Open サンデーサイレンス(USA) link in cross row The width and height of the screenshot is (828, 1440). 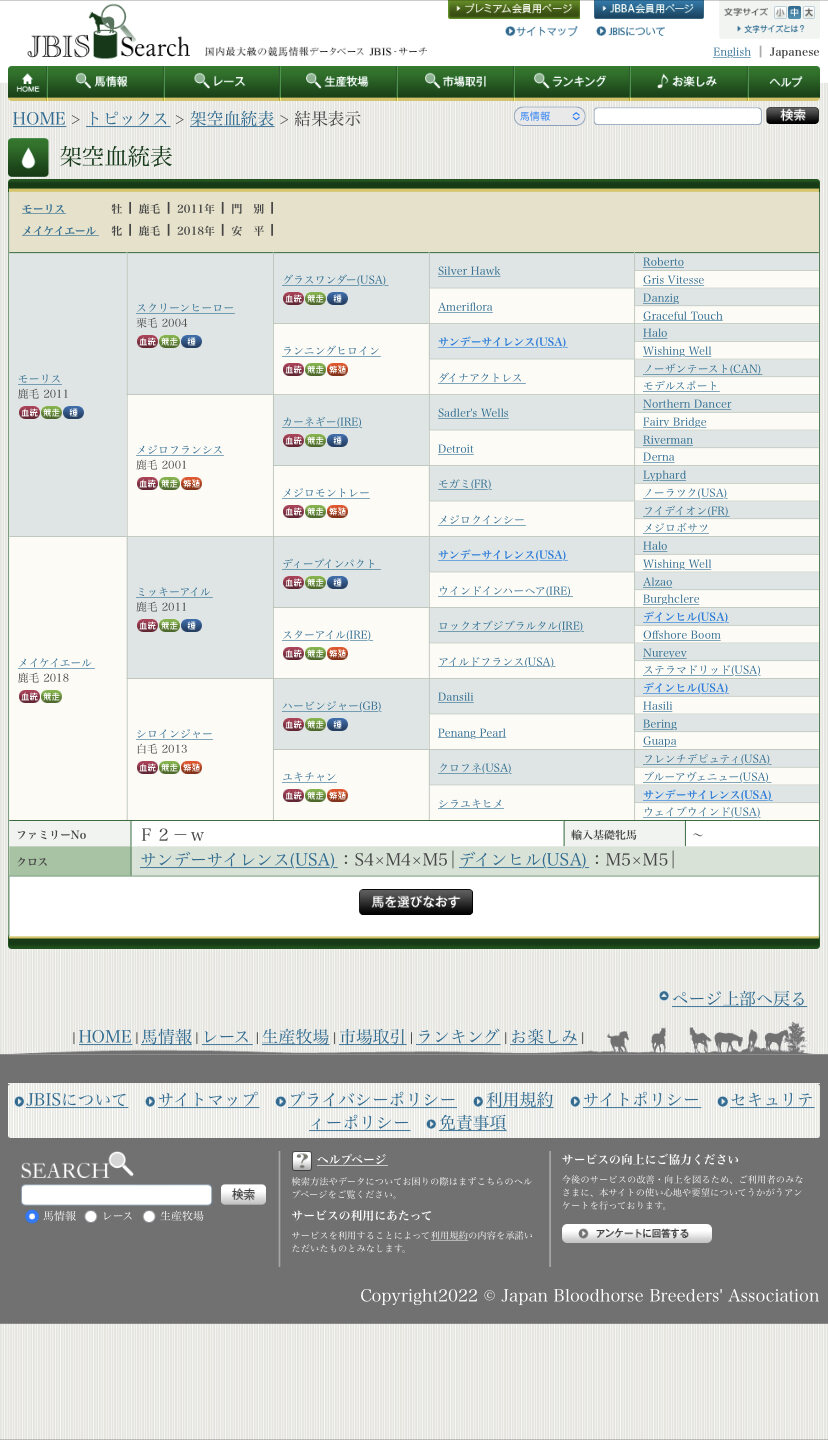(x=238, y=860)
